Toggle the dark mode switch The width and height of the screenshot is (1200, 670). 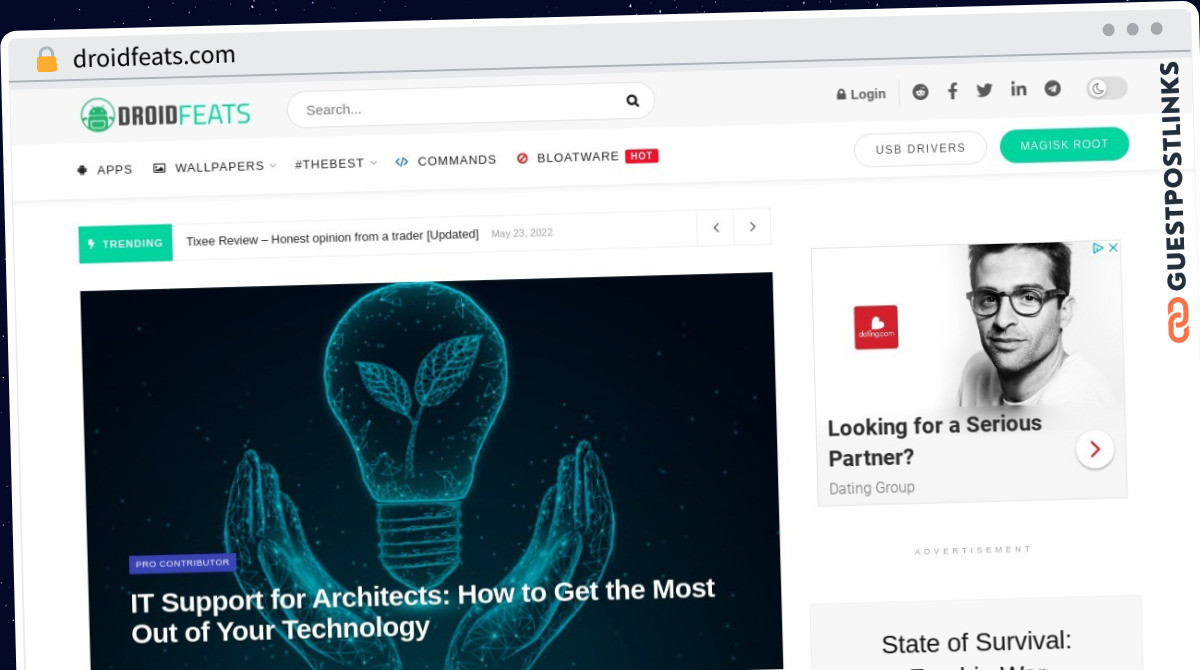1107,88
